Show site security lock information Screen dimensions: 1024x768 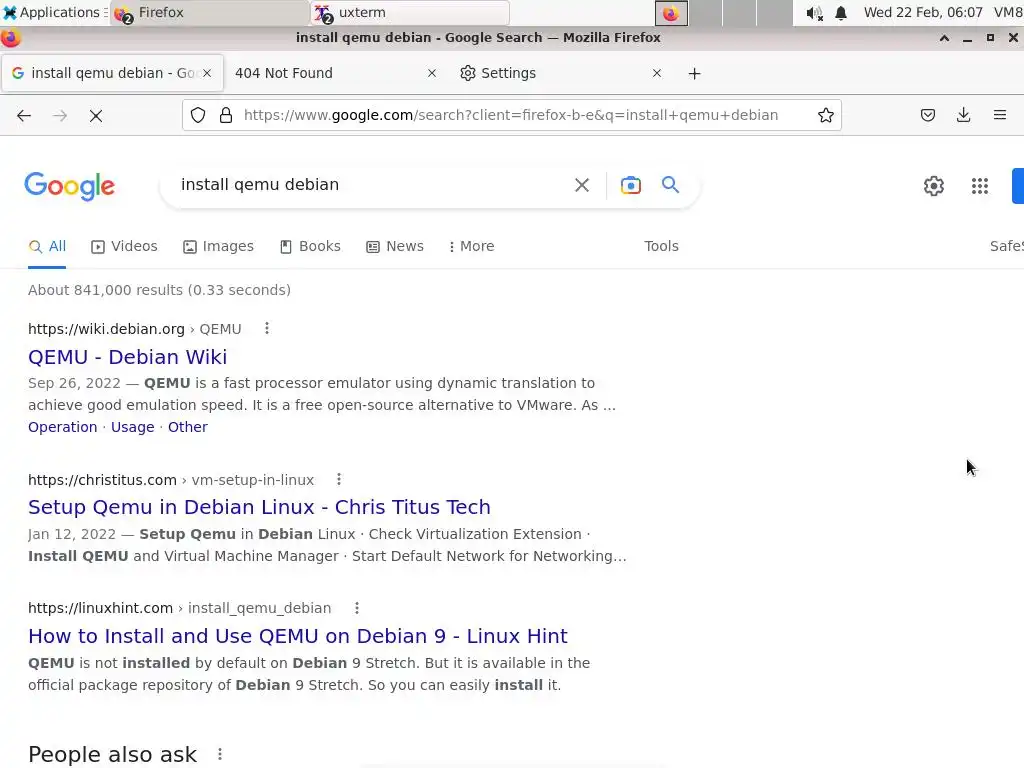point(226,116)
